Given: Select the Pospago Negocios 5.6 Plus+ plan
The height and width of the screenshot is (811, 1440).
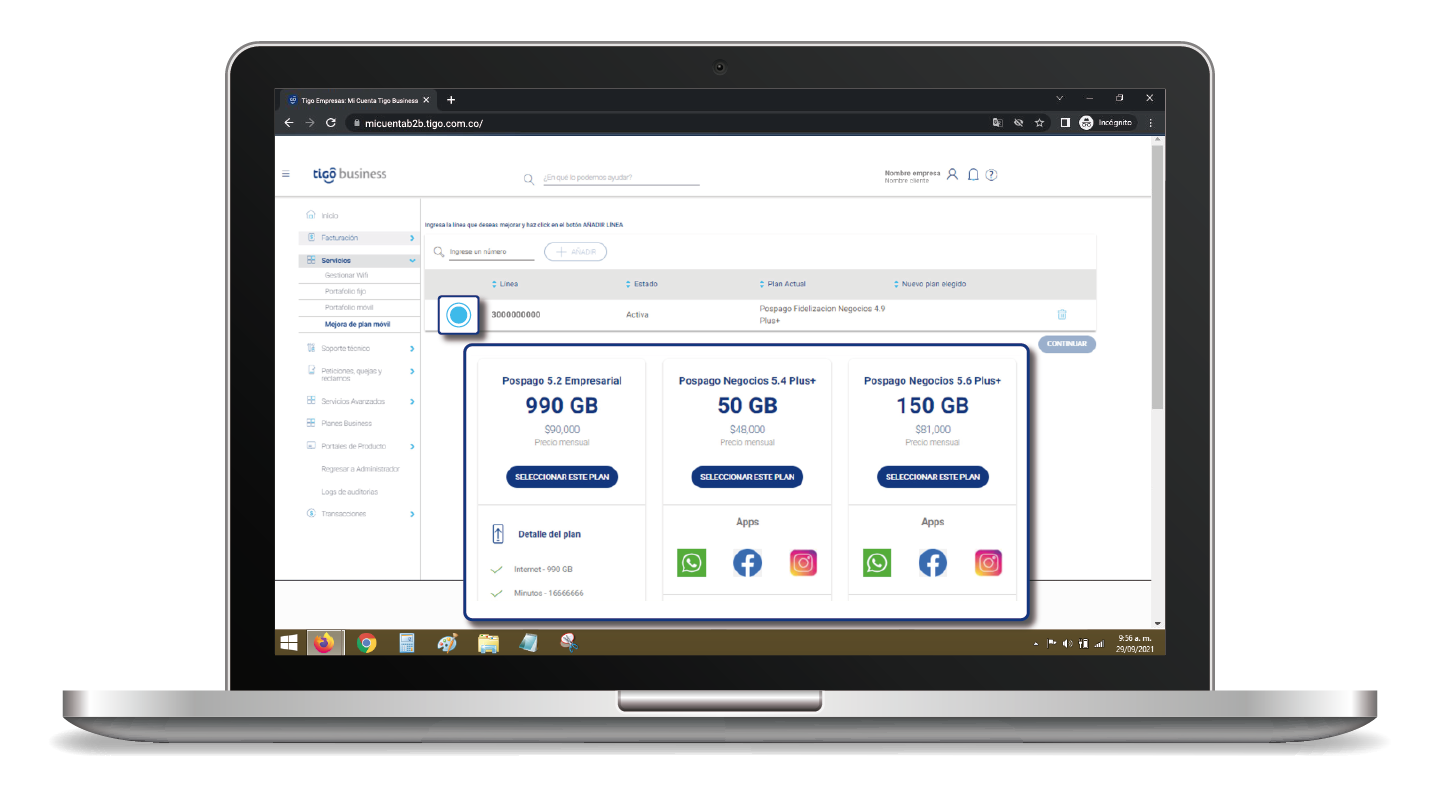Looking at the screenshot, I should (x=933, y=477).
